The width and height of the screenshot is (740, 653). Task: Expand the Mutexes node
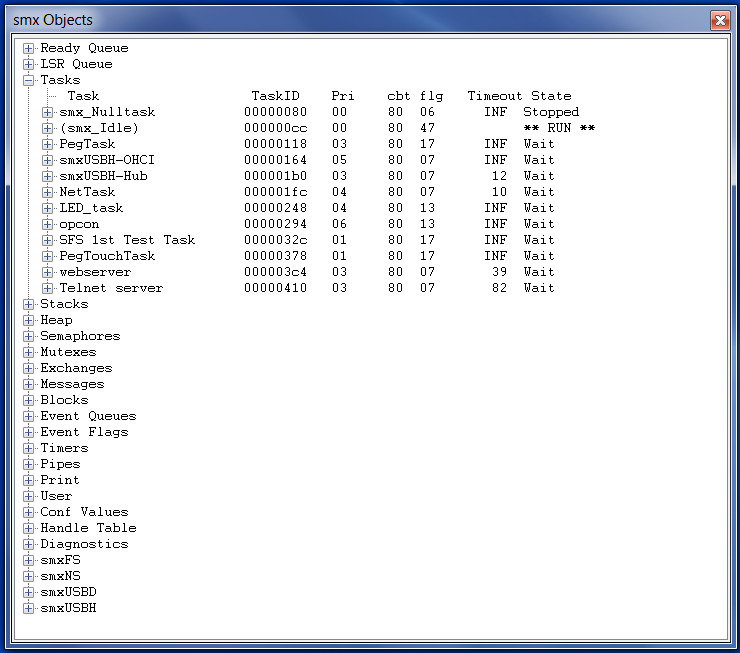click(28, 352)
